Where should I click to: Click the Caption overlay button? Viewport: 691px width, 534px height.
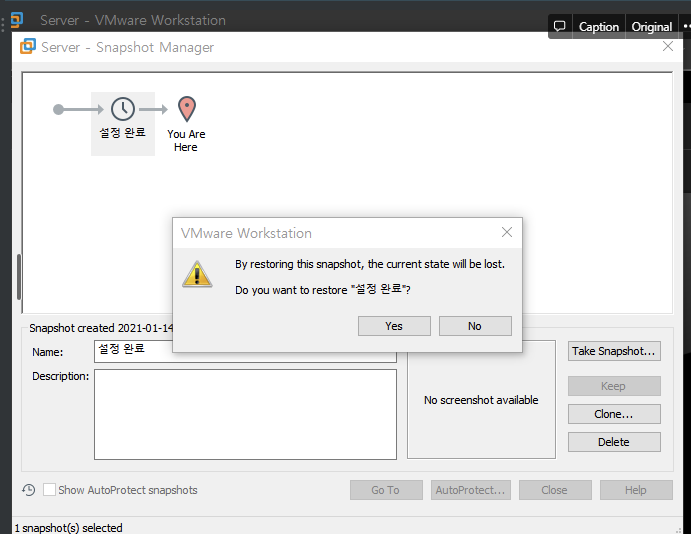point(598,27)
